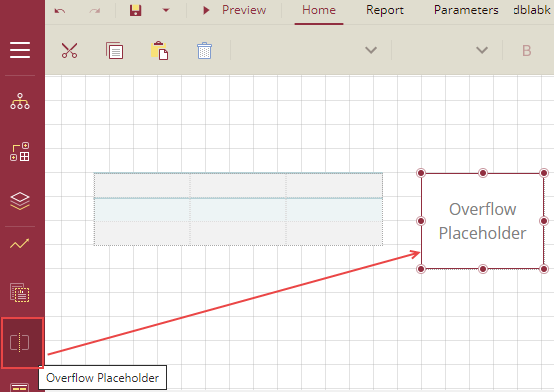This screenshot has width=554, height=392.
Task: Click the dblabk tab
Action: coord(532,10)
